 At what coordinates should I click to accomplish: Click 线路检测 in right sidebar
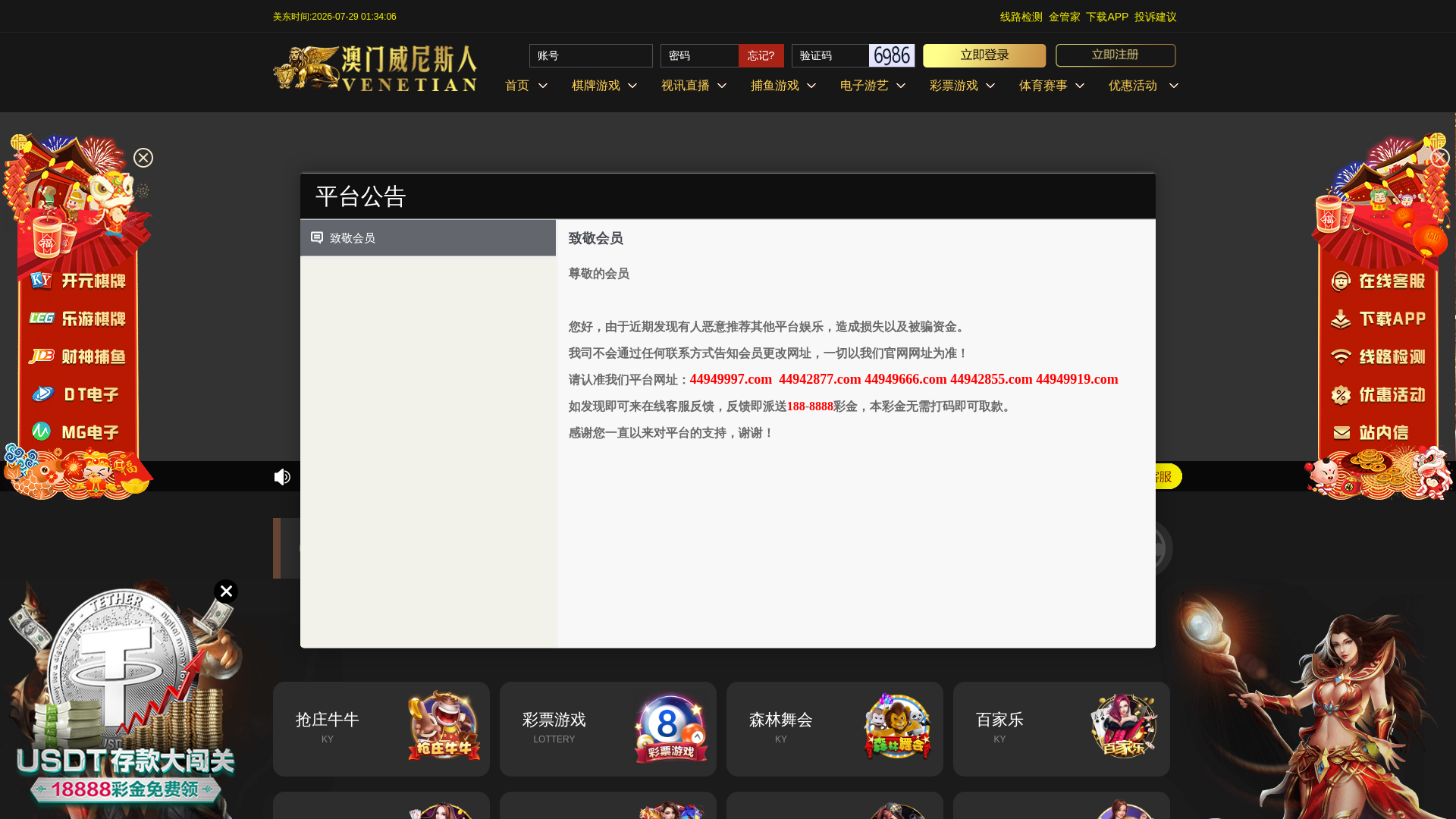(1378, 357)
